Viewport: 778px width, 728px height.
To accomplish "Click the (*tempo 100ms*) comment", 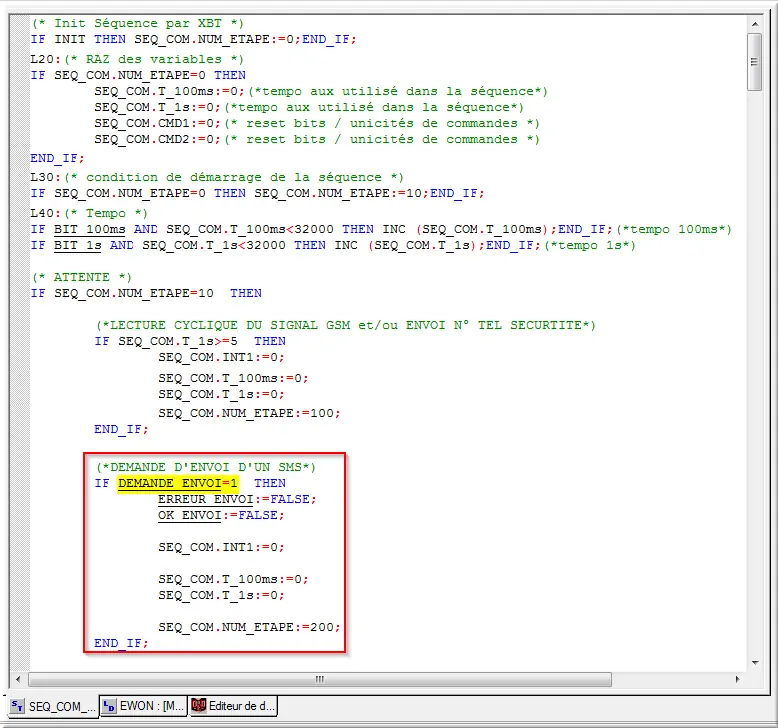I will coord(674,229).
